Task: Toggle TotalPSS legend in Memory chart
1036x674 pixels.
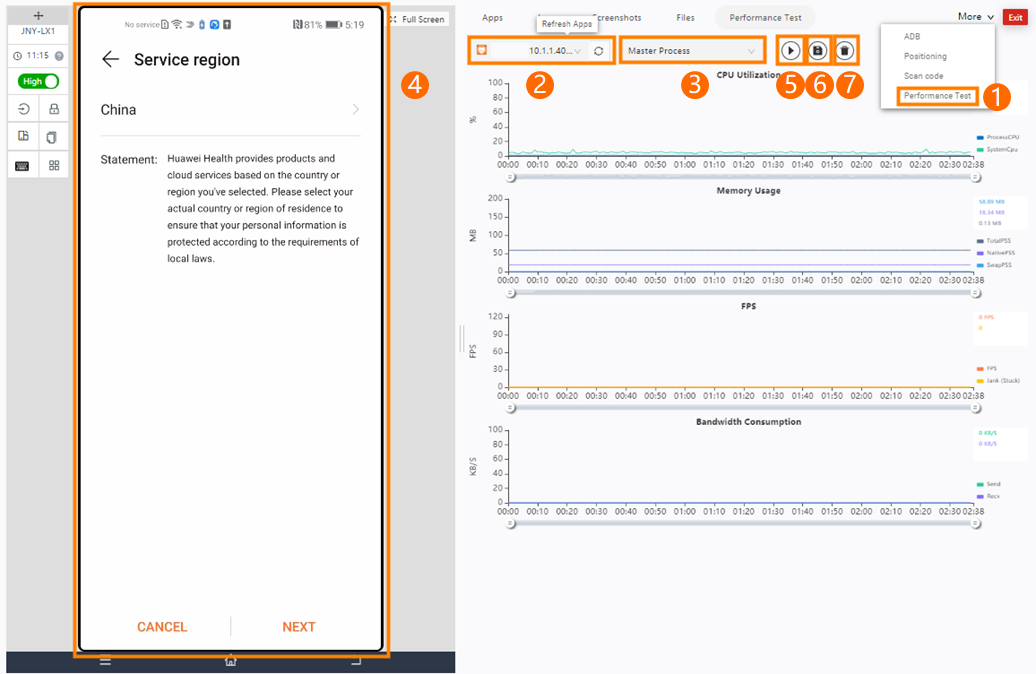Action: [x=994, y=241]
